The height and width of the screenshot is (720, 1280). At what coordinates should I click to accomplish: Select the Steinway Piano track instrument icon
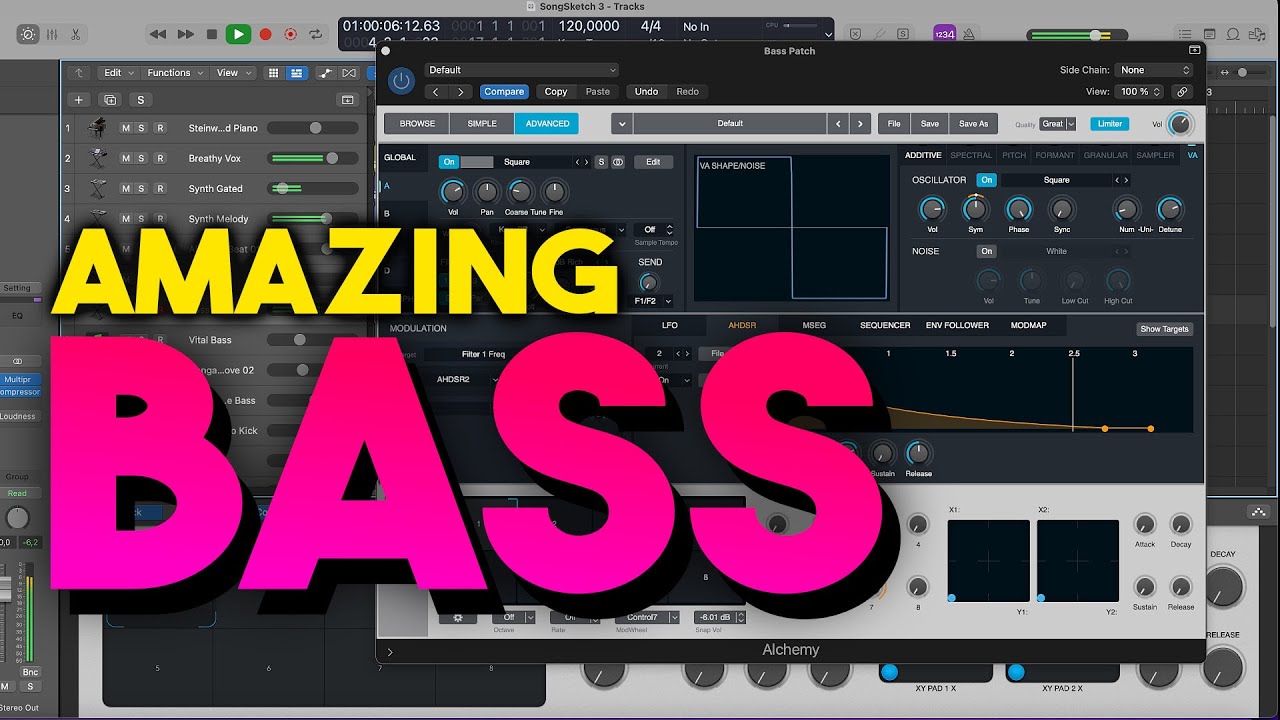pos(98,128)
